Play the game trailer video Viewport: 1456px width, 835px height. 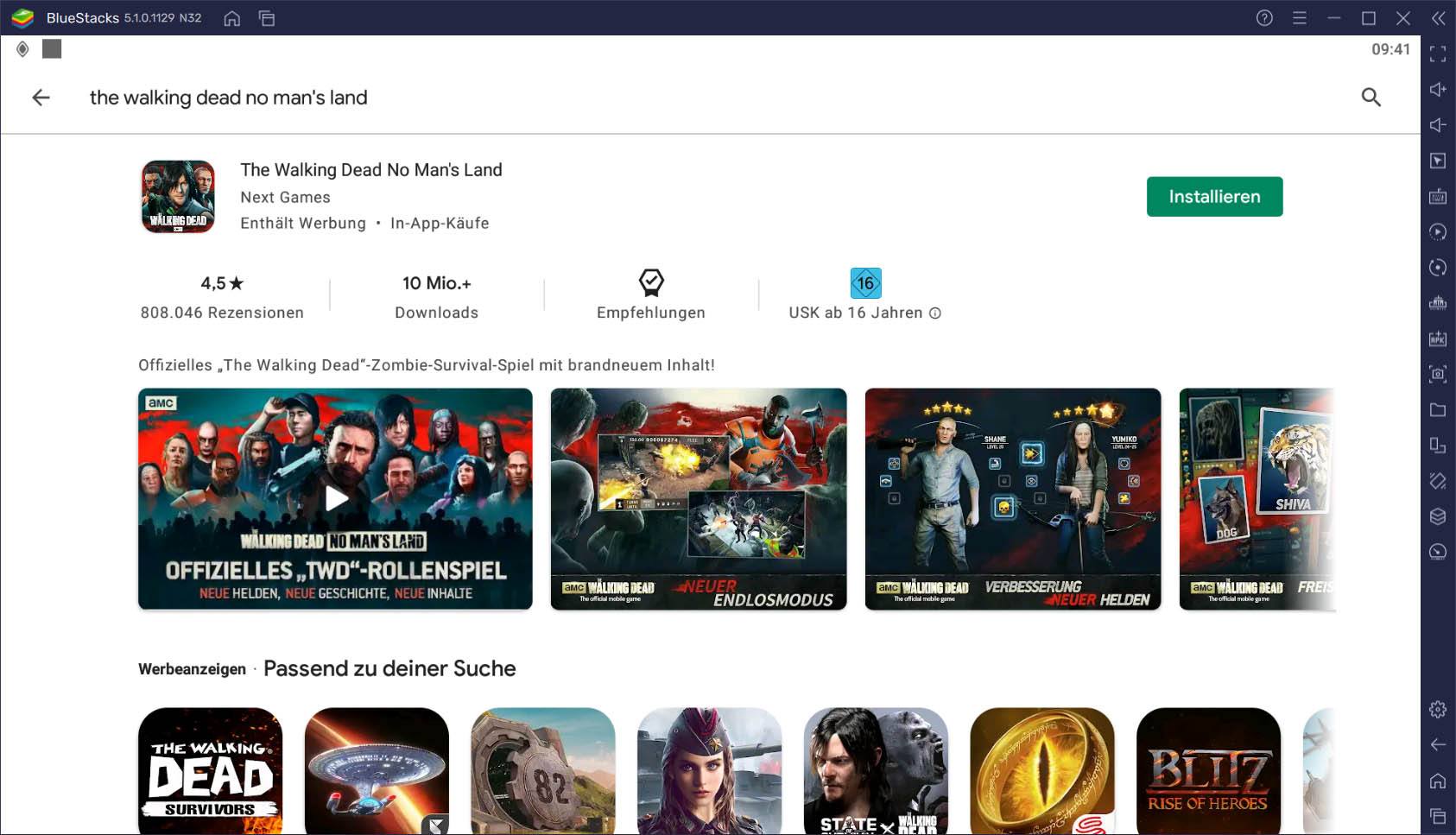(335, 499)
